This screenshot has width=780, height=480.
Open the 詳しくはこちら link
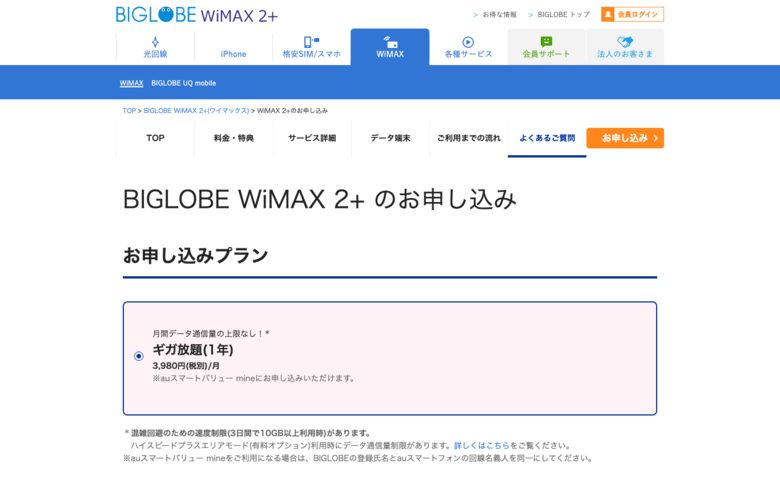482,446
